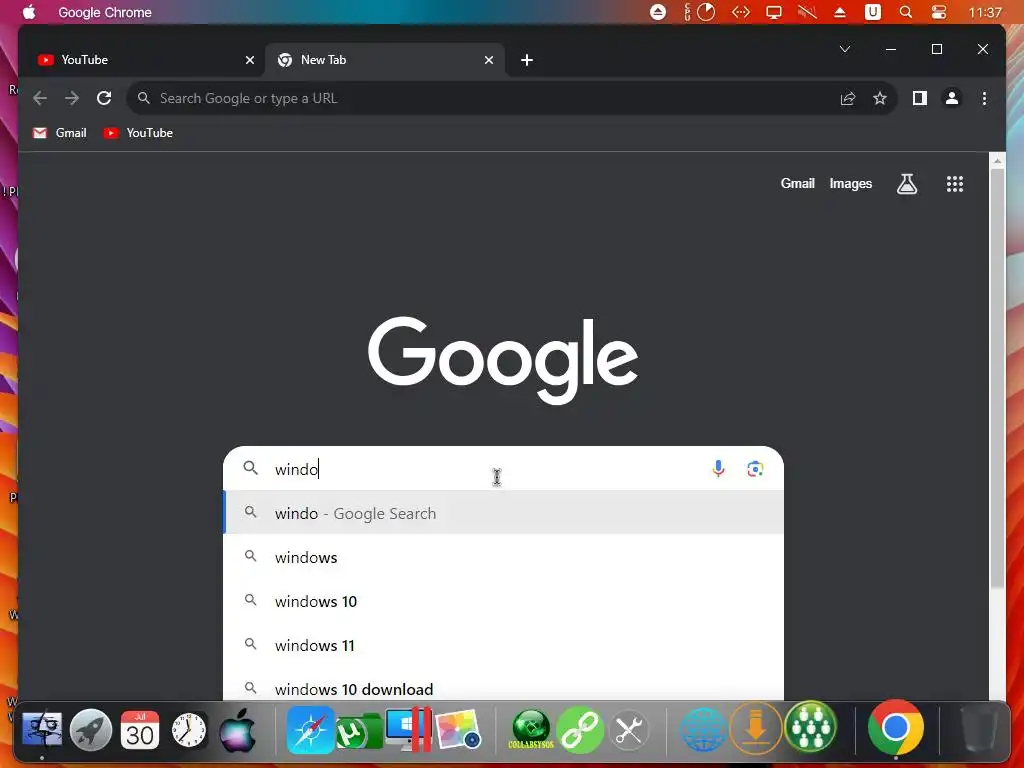Start voice search with microphone icon
This screenshot has height=768, width=1024.
click(x=718, y=468)
